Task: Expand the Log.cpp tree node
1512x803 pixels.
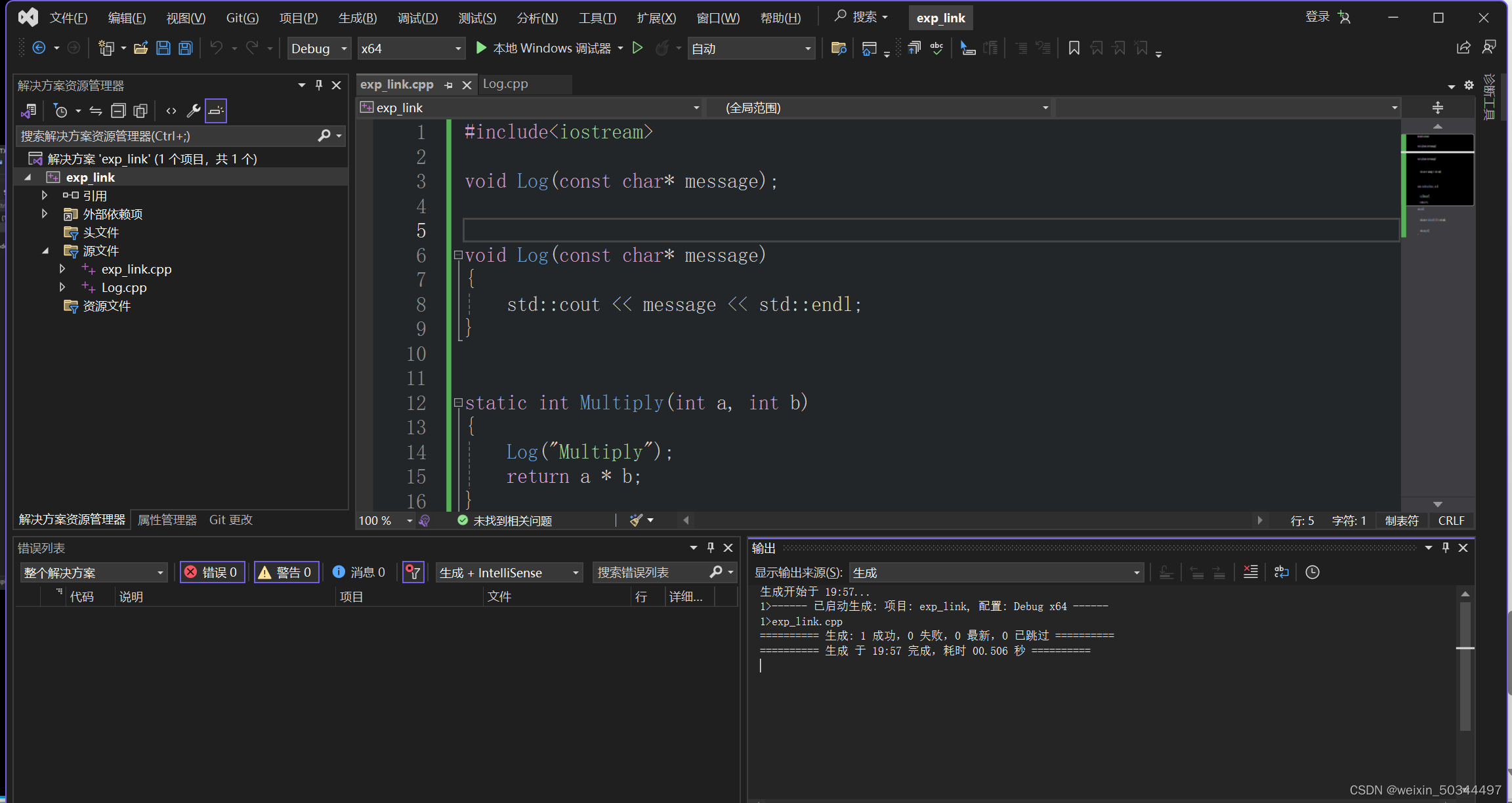Action: coord(62,287)
